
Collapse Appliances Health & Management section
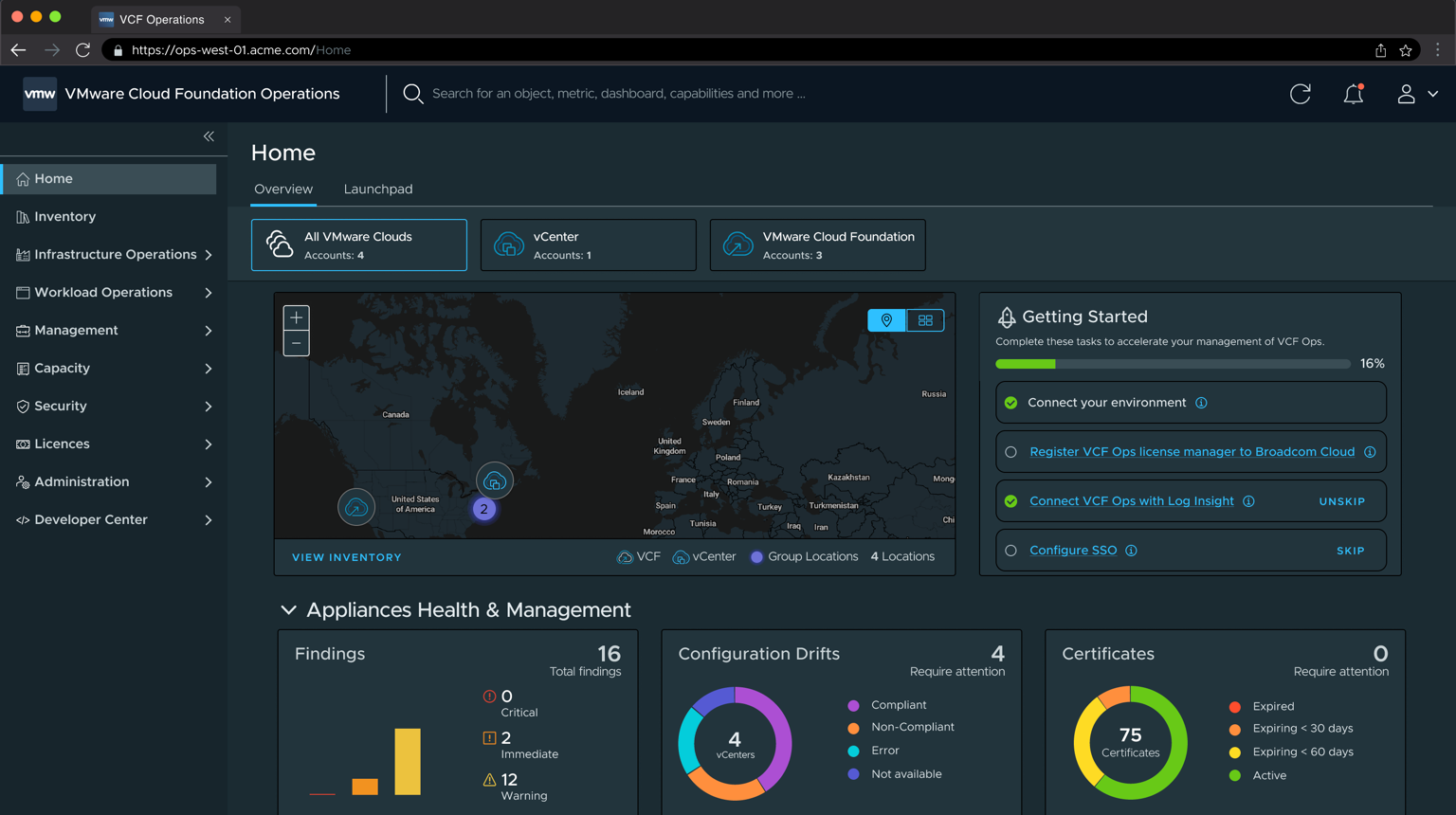click(x=288, y=610)
